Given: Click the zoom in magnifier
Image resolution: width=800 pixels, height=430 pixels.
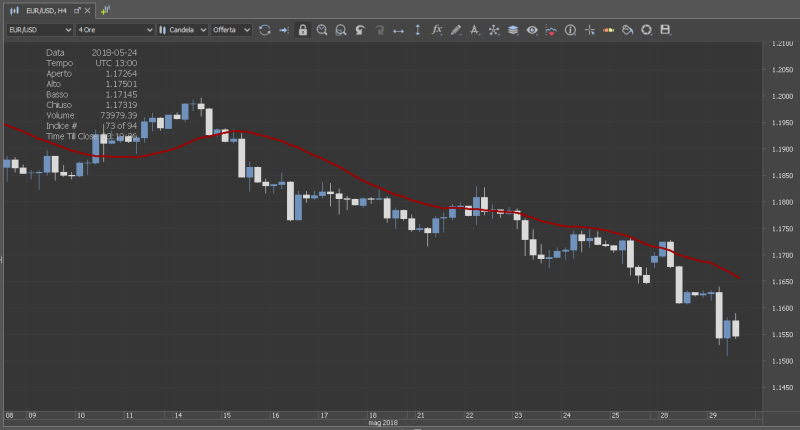Looking at the screenshot, I should click(x=322, y=30).
